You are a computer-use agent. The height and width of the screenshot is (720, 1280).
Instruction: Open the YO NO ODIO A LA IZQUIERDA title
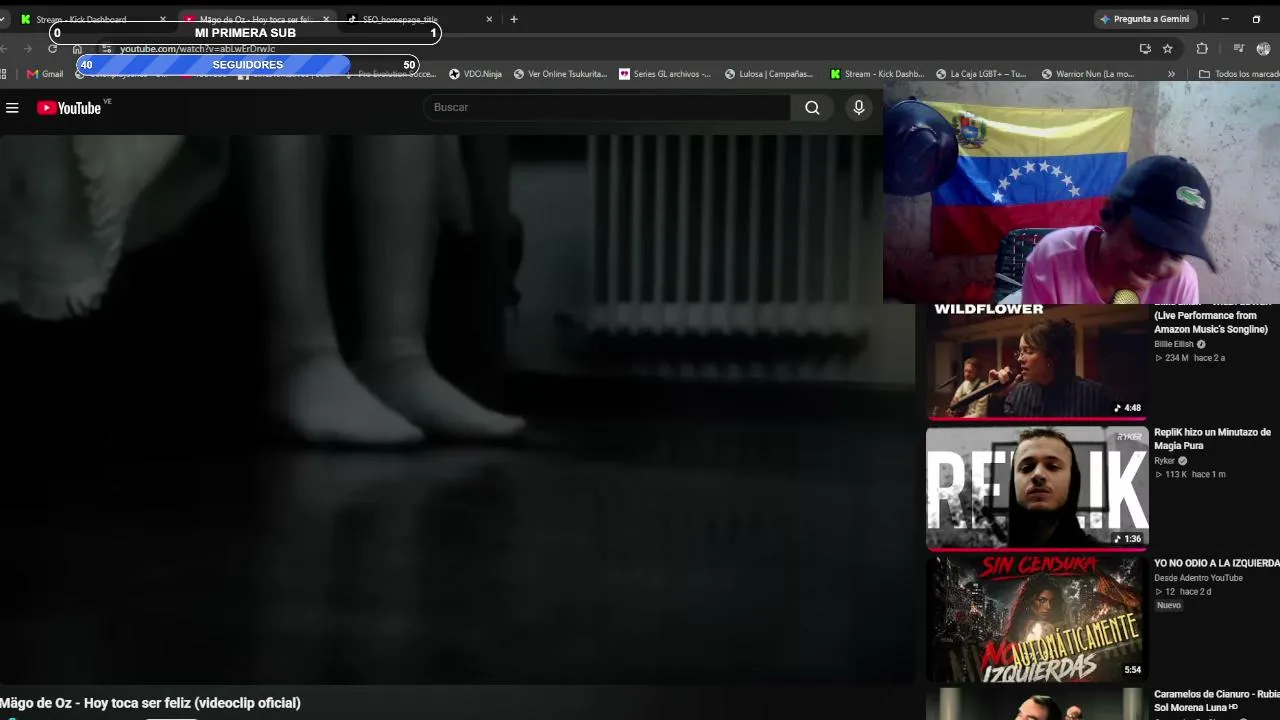pos(1217,563)
